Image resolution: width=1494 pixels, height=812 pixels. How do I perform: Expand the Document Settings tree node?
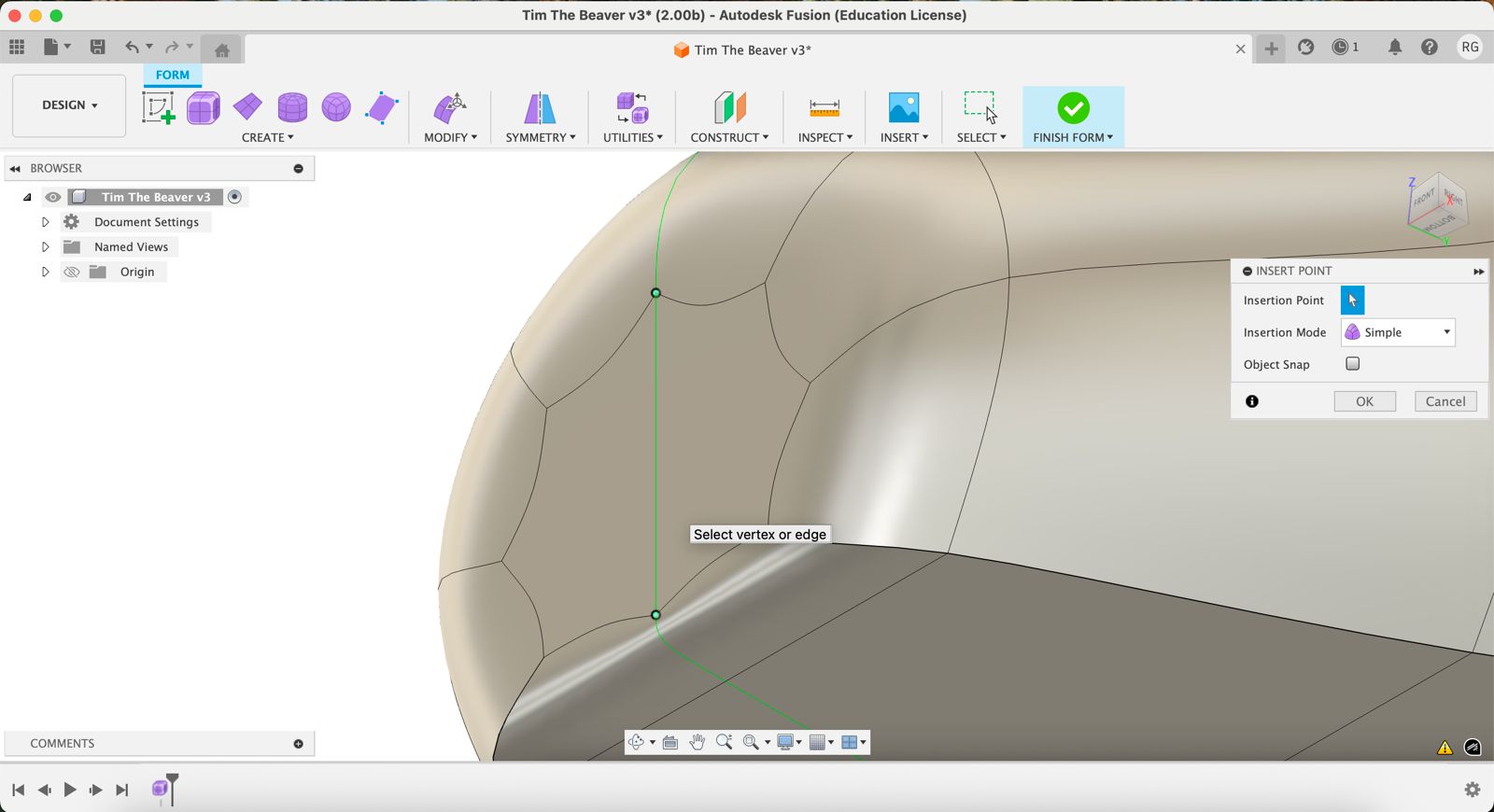point(45,222)
